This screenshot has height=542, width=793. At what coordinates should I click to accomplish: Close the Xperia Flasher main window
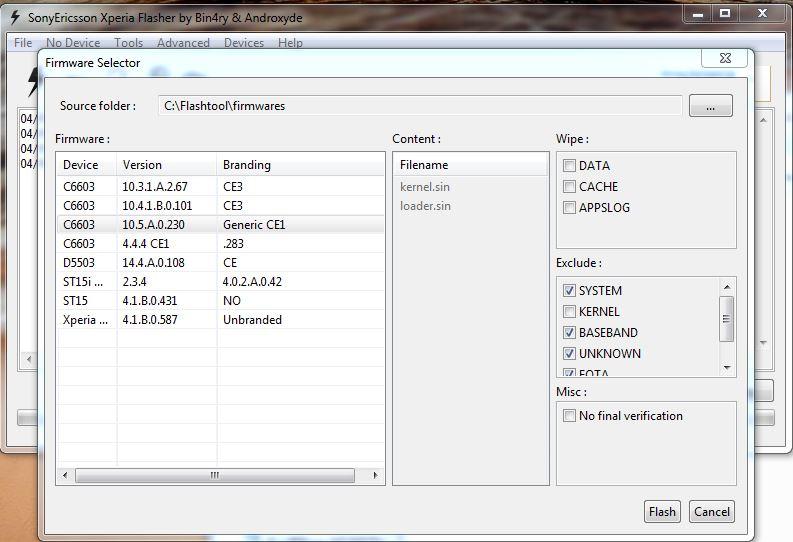click(x=763, y=14)
